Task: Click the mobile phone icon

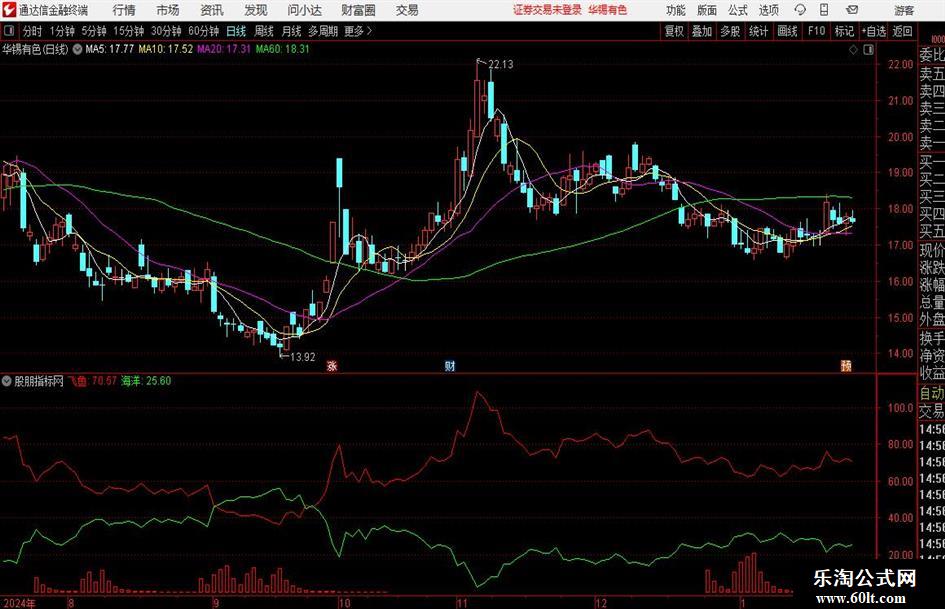Action: [824, 10]
